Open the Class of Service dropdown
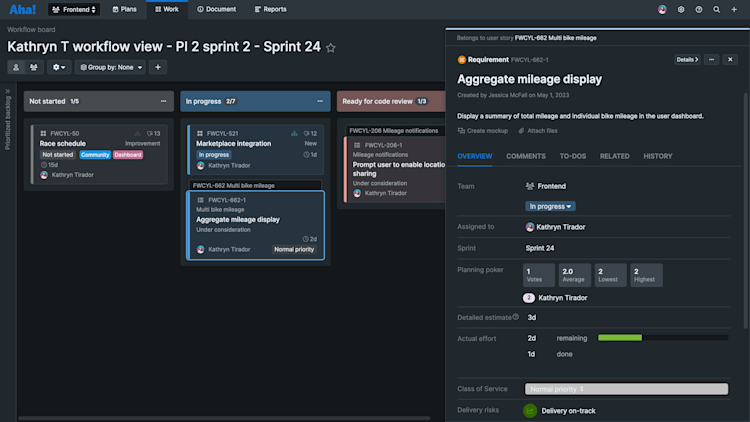Viewport: 750px width, 422px height. pyautogui.click(x=626, y=389)
